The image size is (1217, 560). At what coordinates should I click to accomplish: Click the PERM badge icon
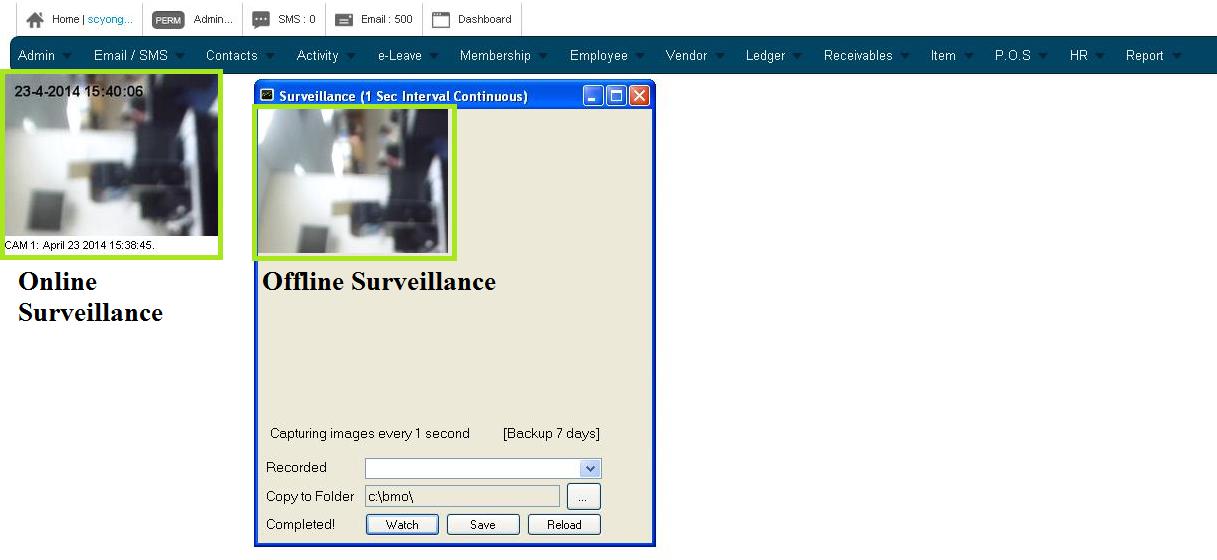coord(168,20)
